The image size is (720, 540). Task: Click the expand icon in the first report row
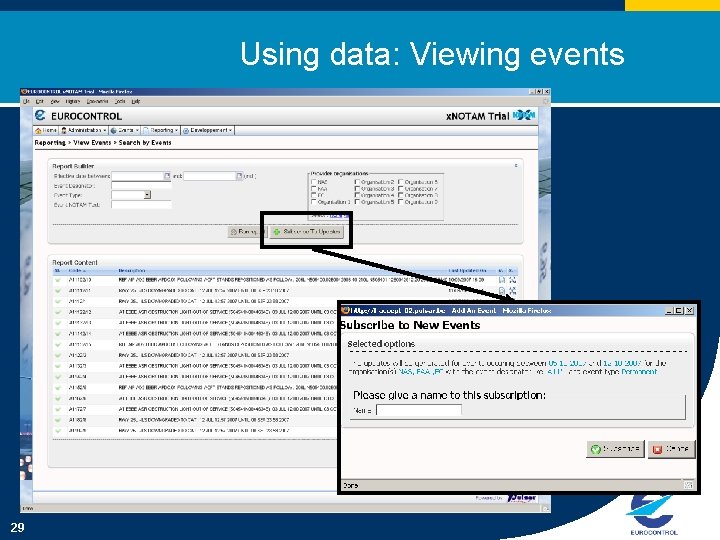[512, 280]
